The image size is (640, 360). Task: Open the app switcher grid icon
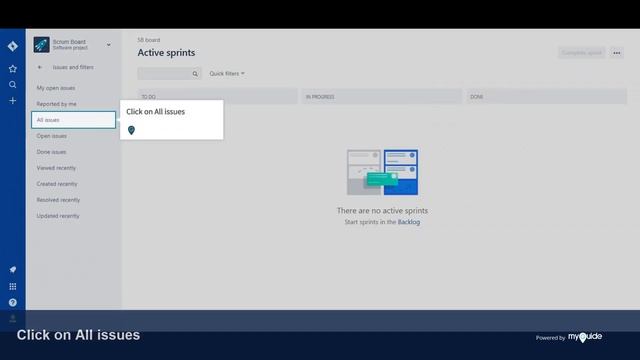tap(13, 287)
